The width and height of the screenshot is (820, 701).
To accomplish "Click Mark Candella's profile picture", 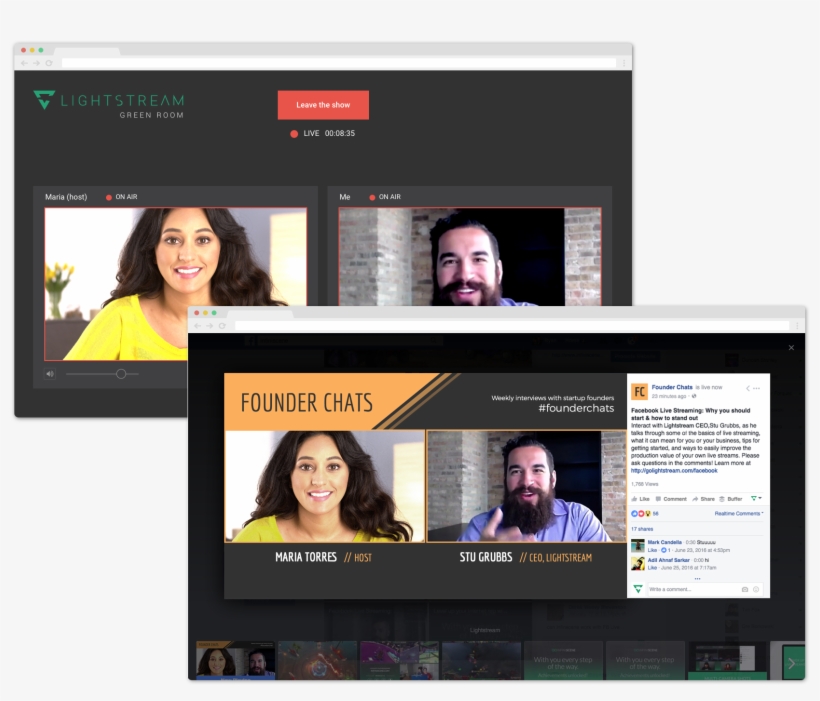I will click(x=637, y=546).
